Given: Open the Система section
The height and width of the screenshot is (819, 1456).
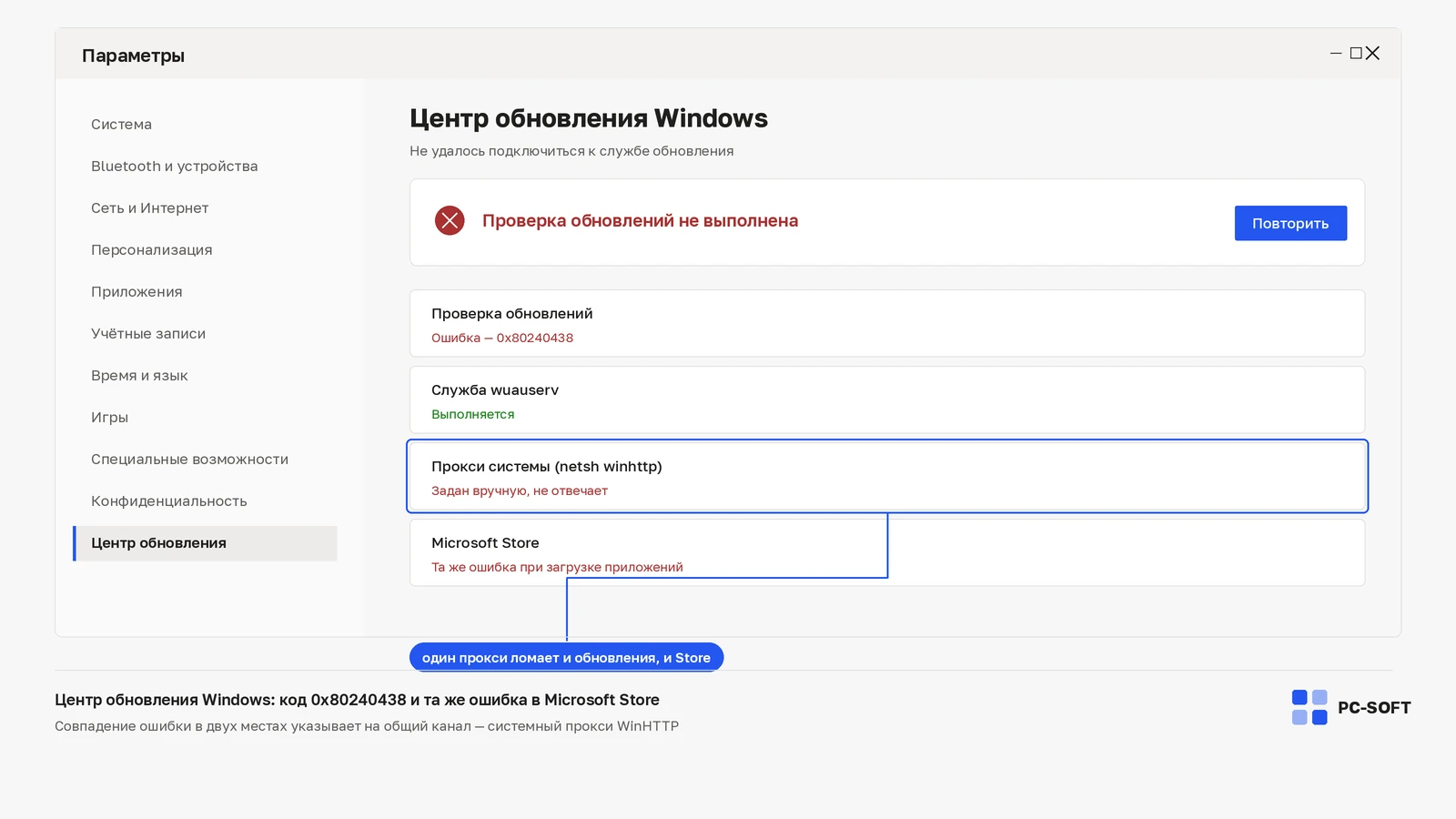Looking at the screenshot, I should pos(121,125).
